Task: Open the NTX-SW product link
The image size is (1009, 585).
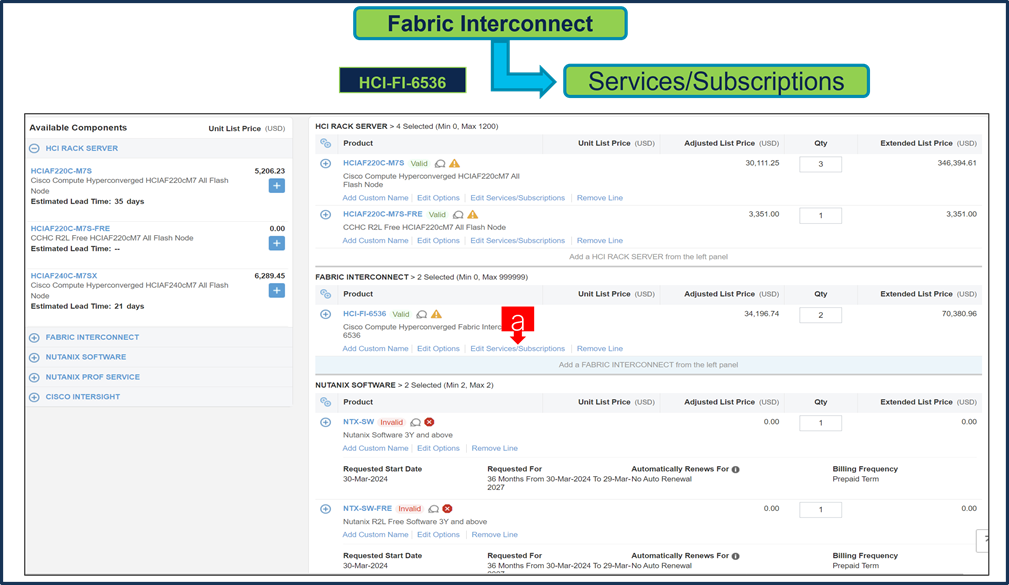Action: [x=358, y=422]
